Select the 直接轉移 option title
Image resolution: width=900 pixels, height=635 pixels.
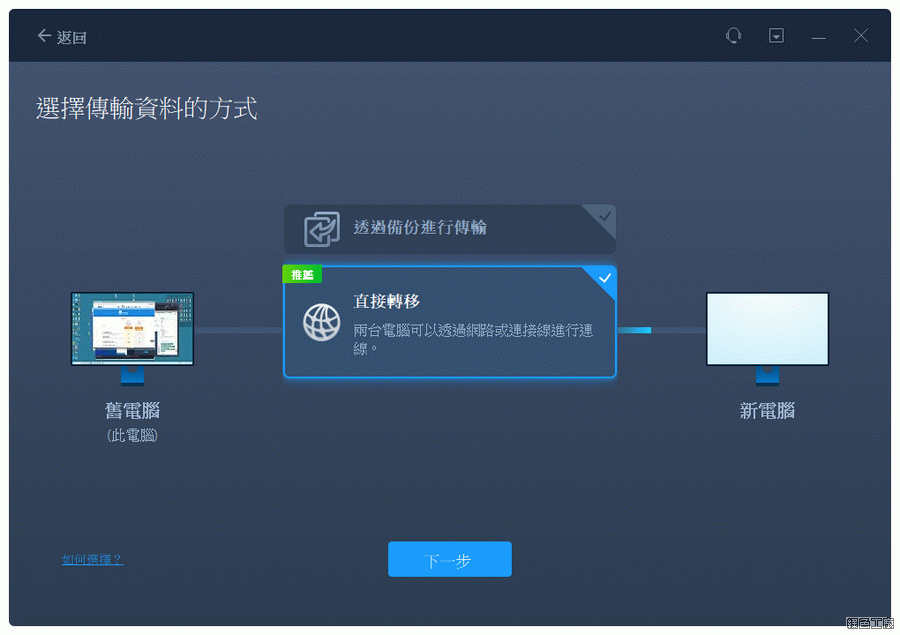pyautogui.click(x=386, y=301)
